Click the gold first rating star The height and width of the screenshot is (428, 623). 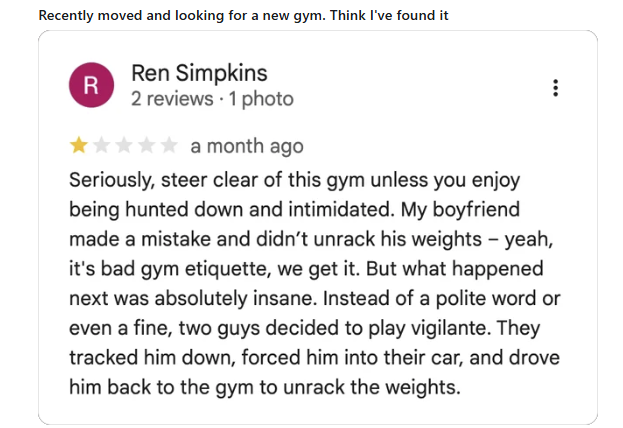(x=78, y=146)
